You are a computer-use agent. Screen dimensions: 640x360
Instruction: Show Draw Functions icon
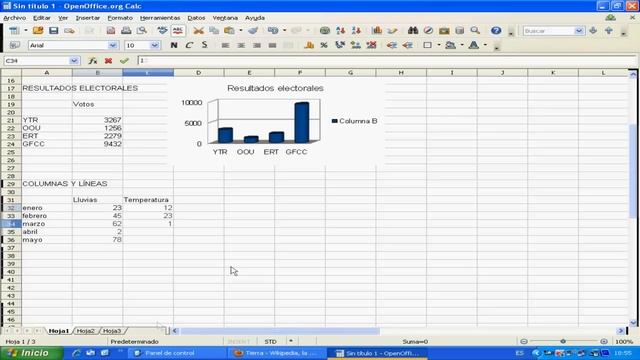coord(392,31)
